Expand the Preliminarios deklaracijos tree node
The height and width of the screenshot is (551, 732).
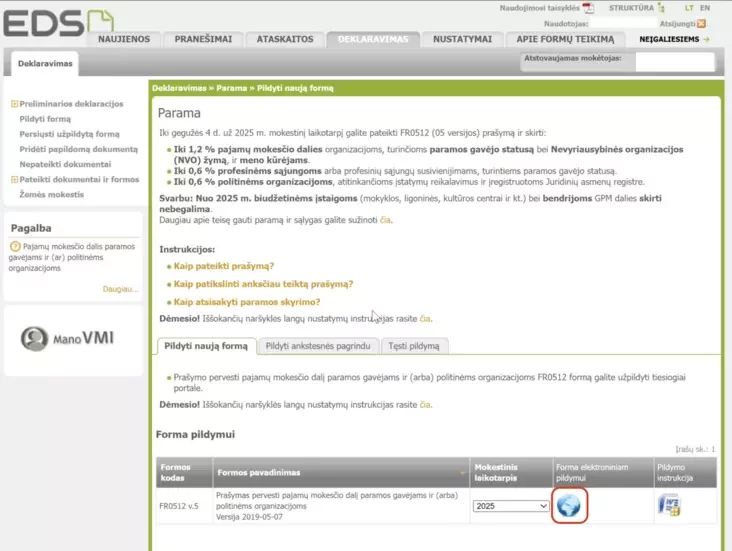coord(14,104)
